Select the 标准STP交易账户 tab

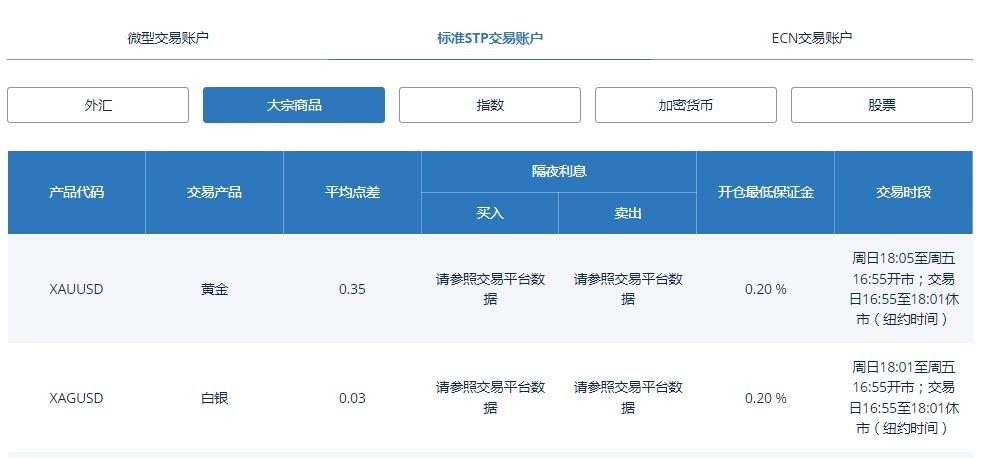[x=490, y=38]
